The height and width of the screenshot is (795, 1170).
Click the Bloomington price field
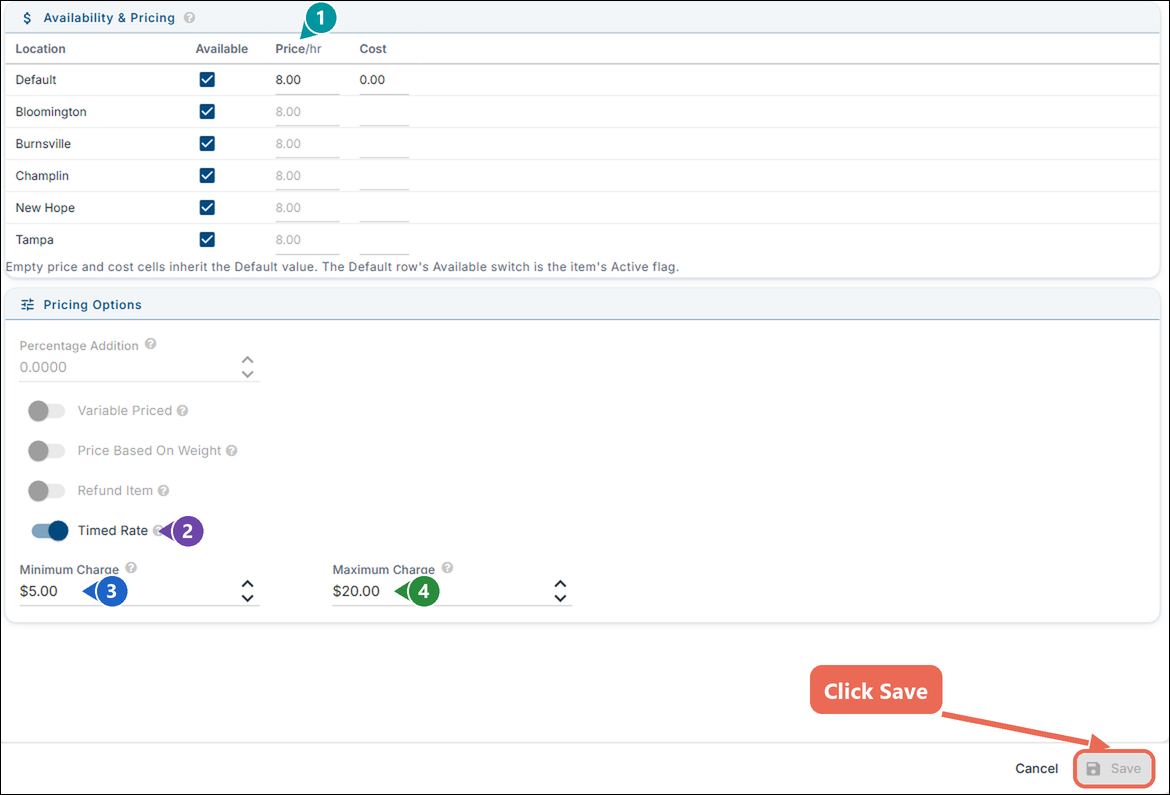307,112
